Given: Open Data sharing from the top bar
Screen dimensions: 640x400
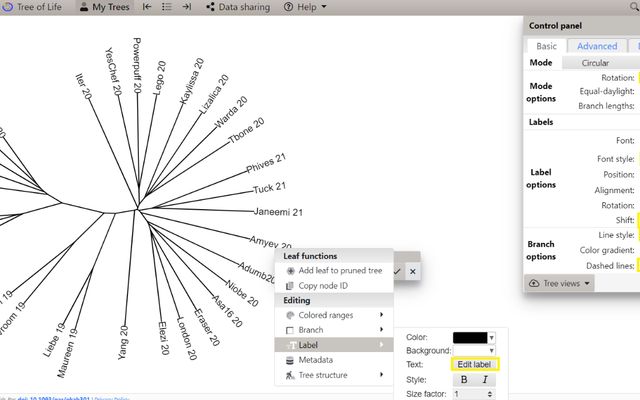Looking at the screenshot, I should [x=238, y=7].
